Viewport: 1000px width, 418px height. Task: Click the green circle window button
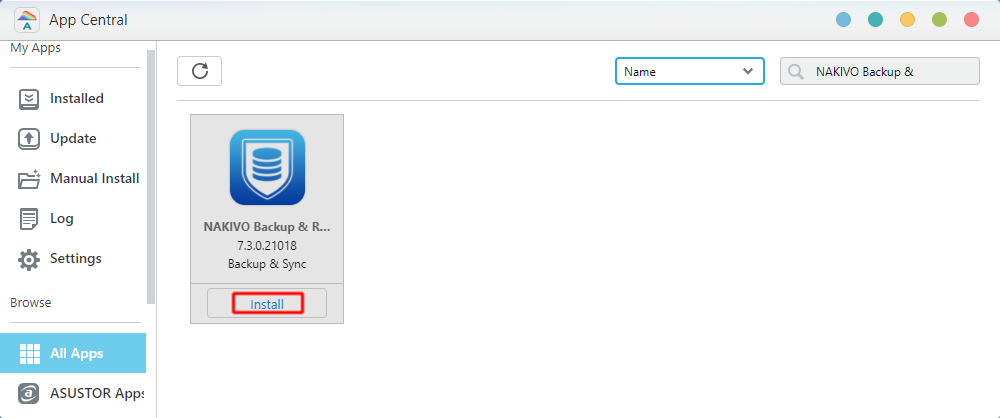(x=939, y=20)
